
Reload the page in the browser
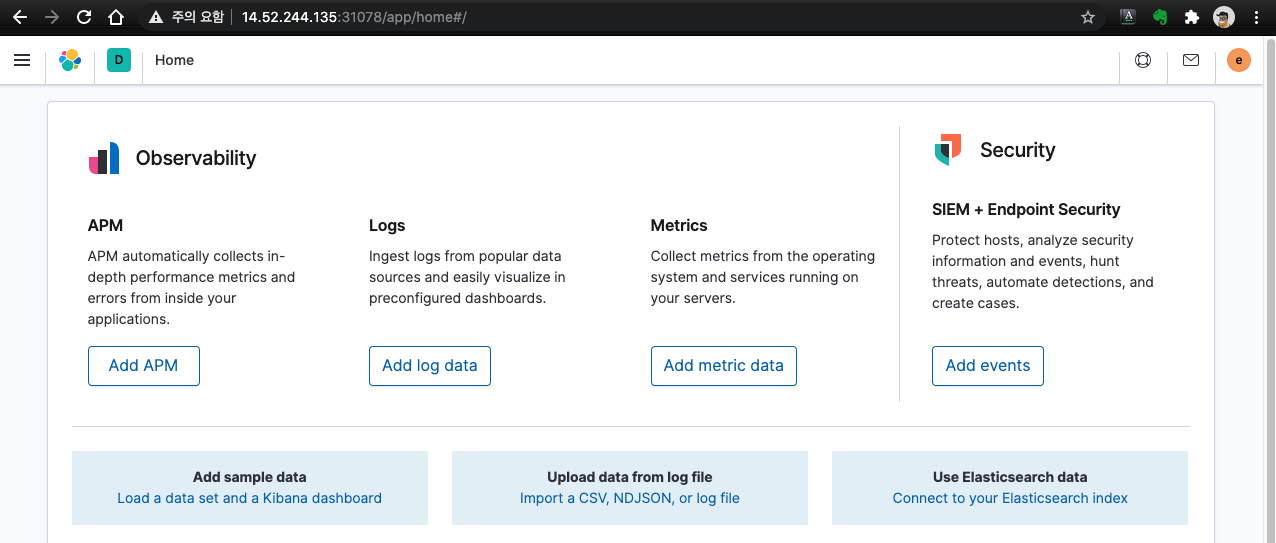(x=84, y=17)
